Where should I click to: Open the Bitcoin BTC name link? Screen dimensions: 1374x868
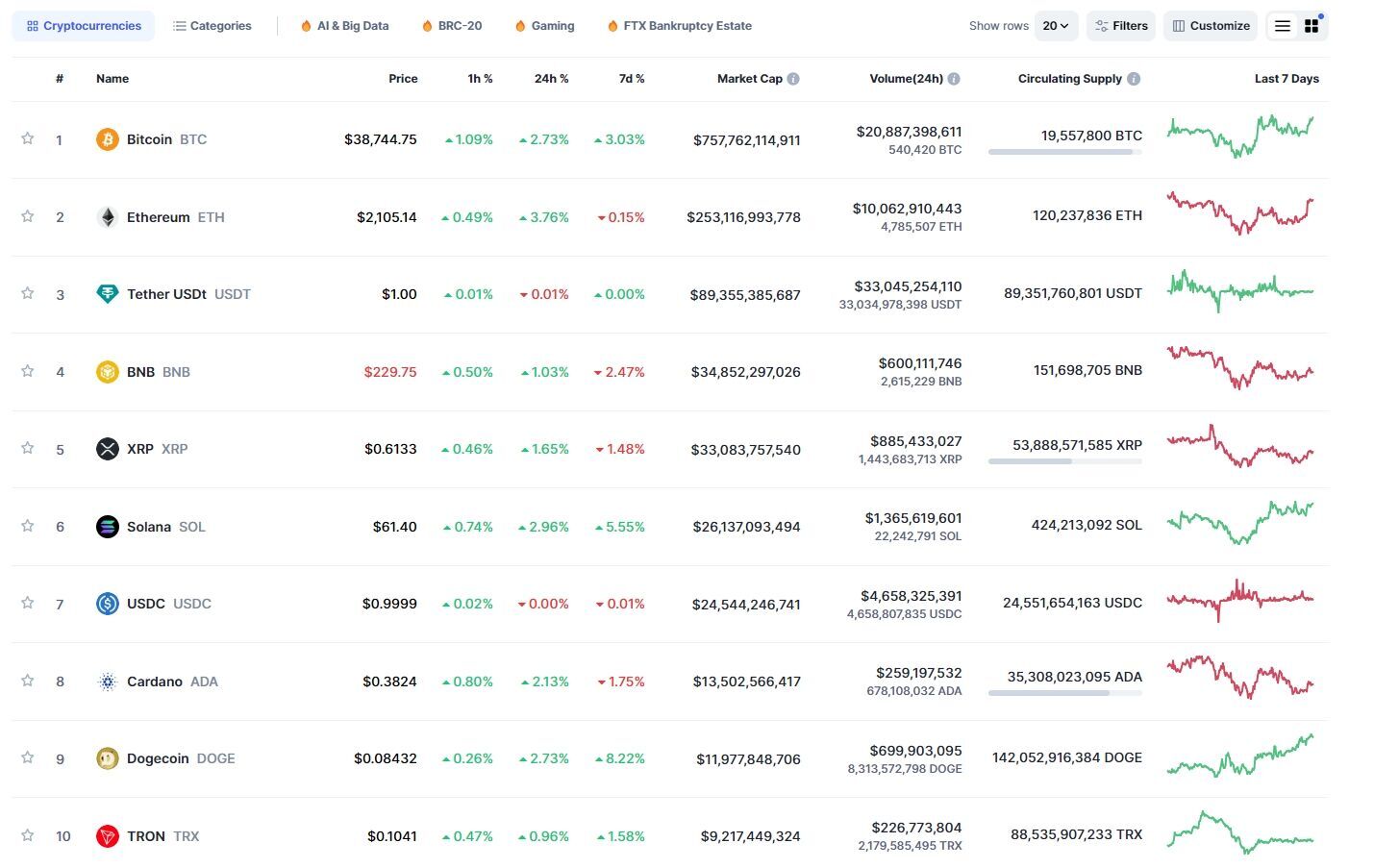(166, 139)
